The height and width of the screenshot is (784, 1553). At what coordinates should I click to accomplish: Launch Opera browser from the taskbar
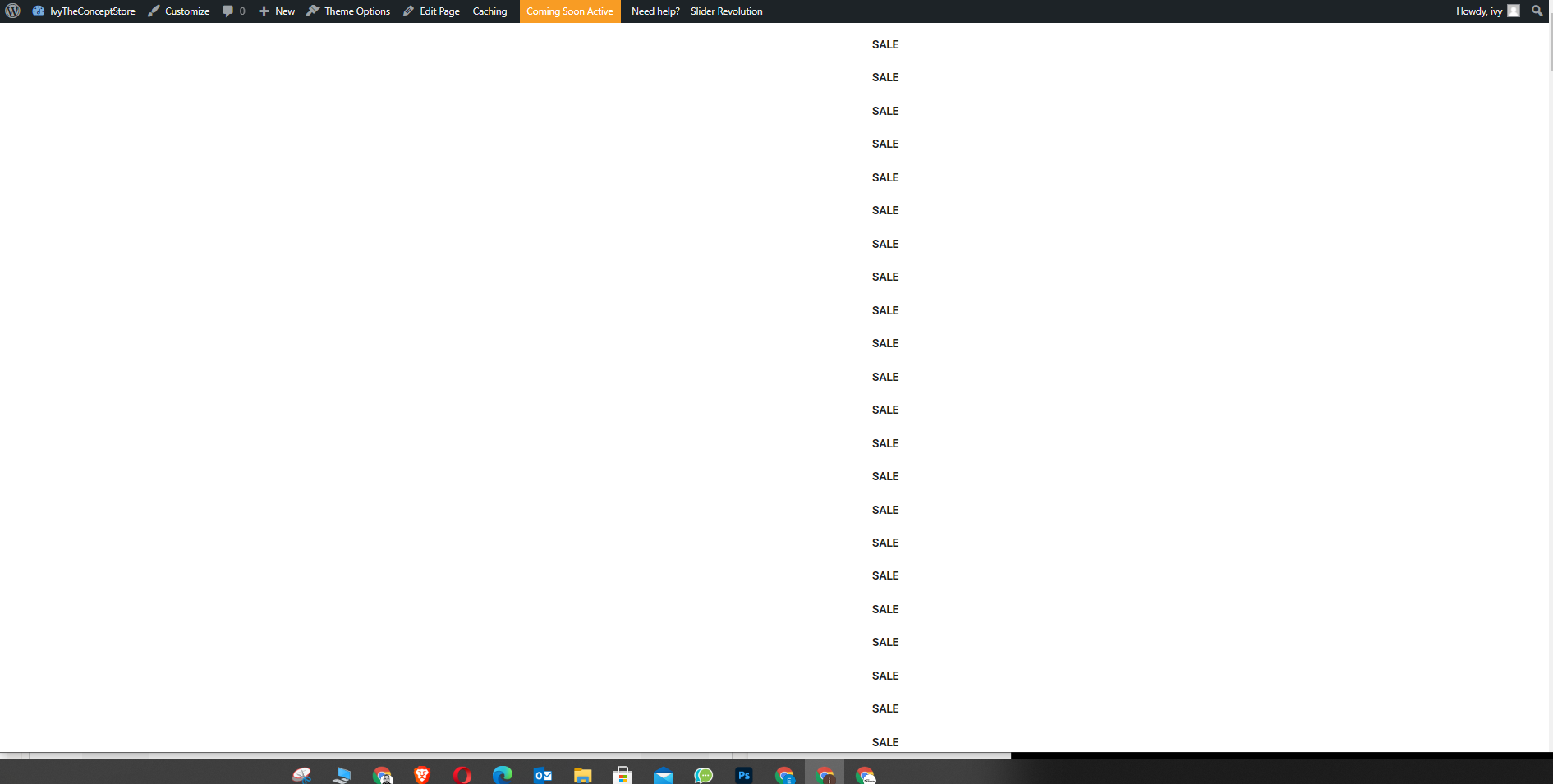(x=462, y=775)
